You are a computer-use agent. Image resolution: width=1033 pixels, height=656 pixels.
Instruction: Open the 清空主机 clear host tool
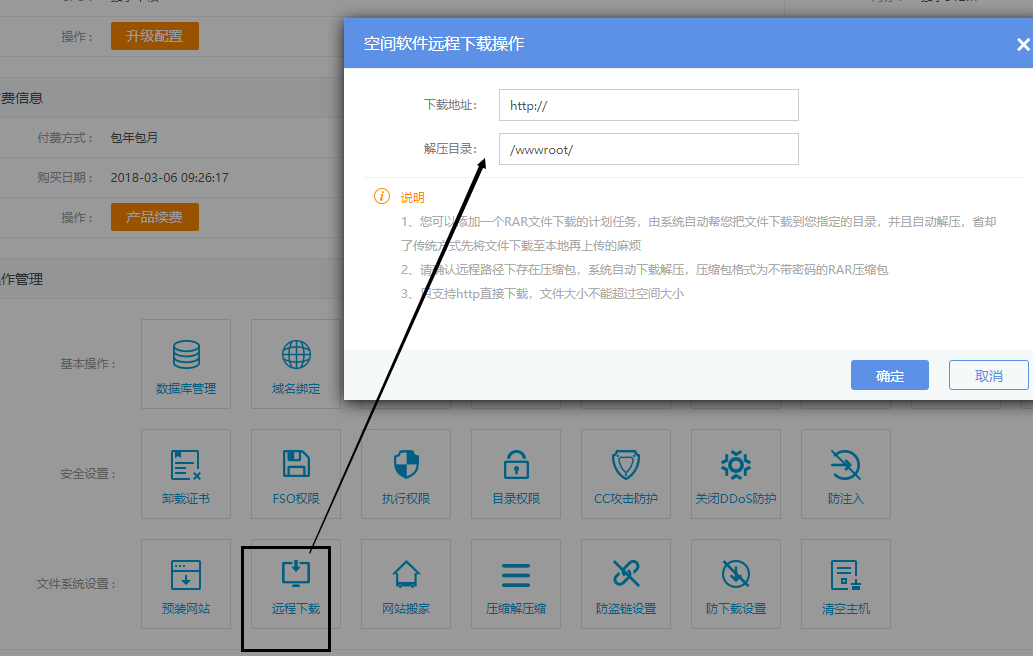(845, 583)
